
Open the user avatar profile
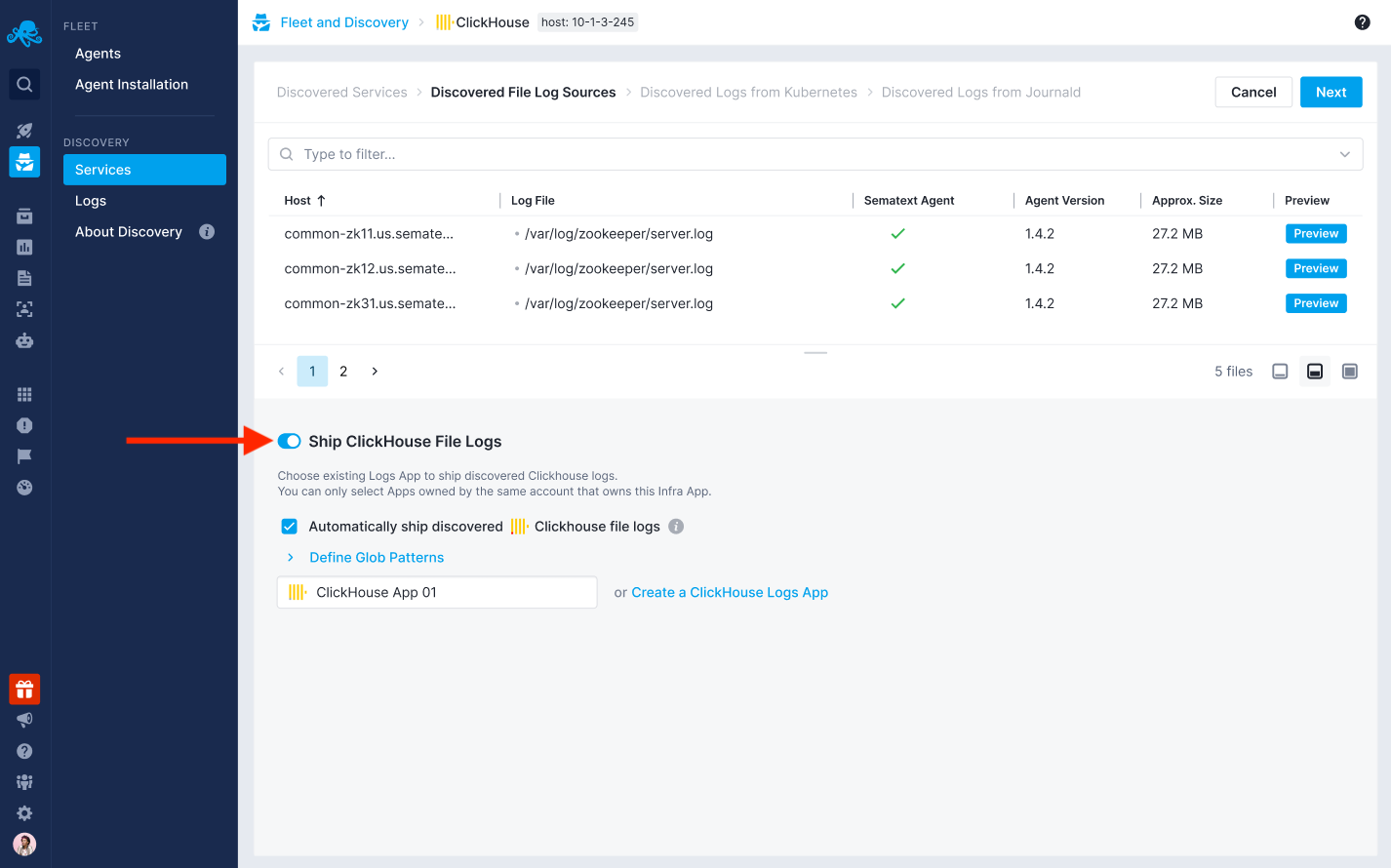pos(24,845)
